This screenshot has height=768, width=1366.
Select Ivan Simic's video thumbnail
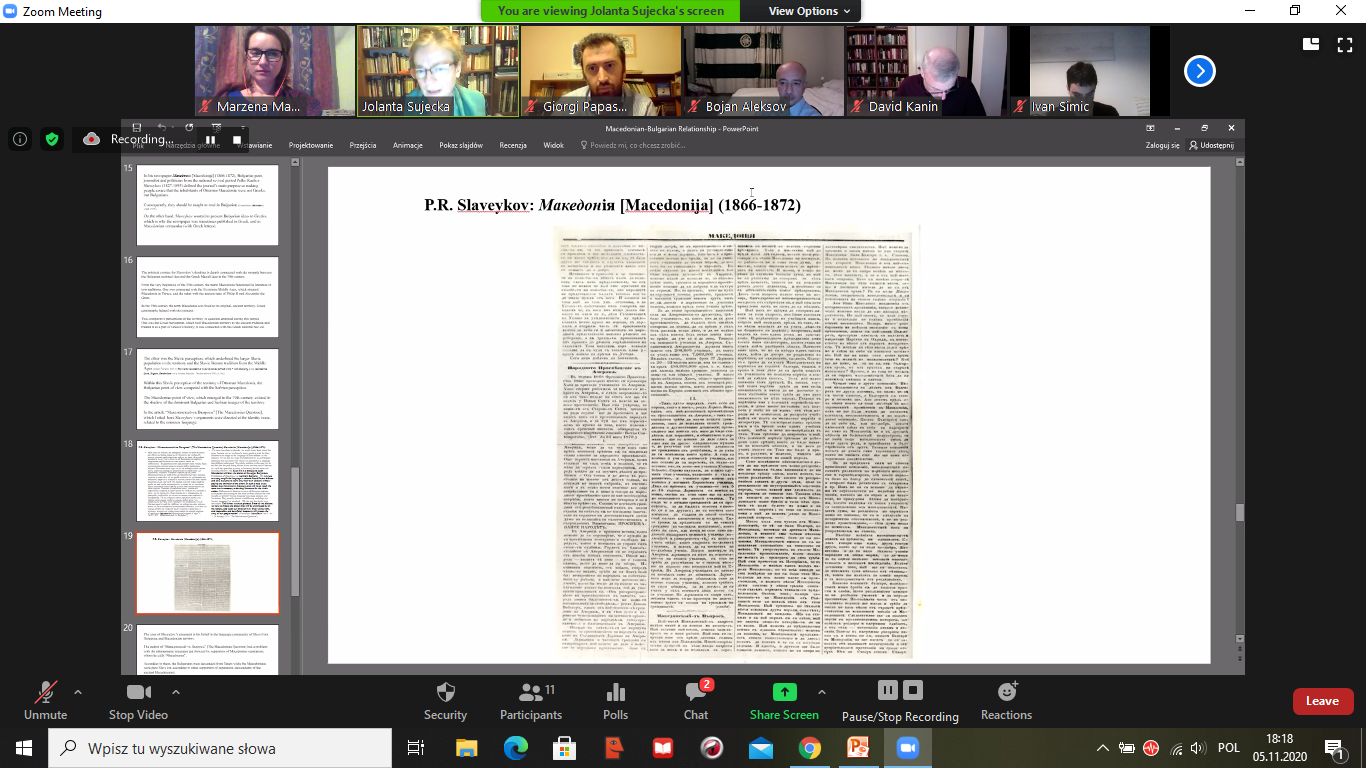pos(1090,71)
